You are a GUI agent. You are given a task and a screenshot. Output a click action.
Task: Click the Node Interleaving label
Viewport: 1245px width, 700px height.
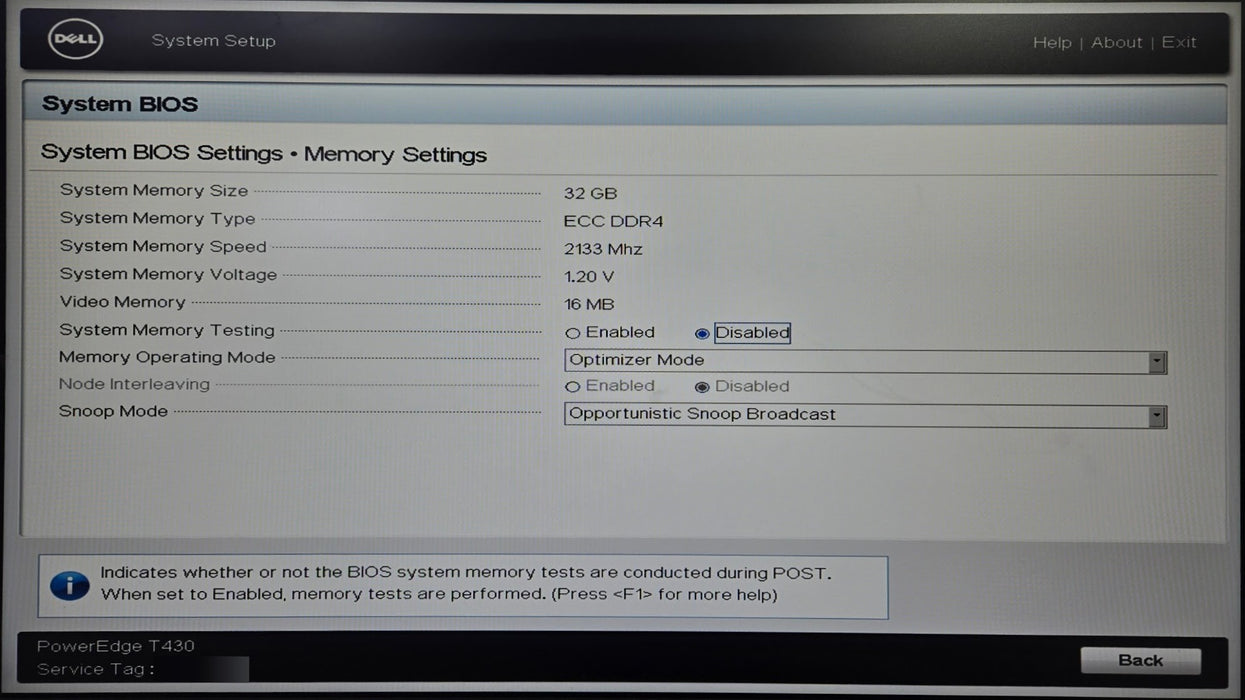134,384
